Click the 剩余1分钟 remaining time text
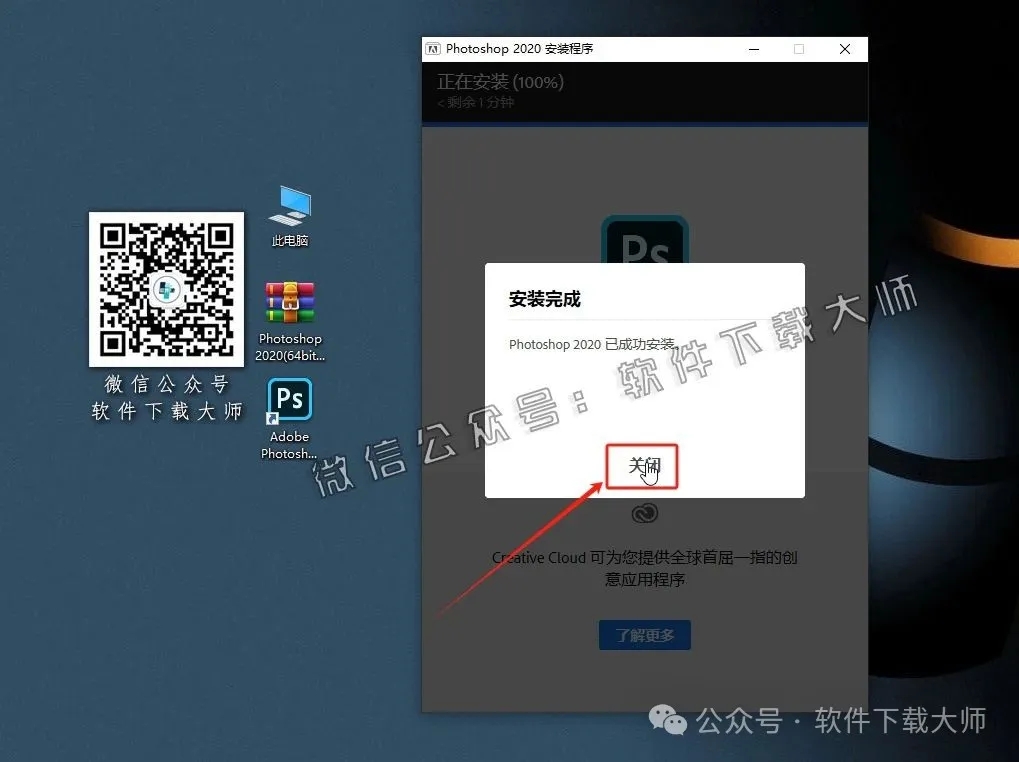Screen dimensions: 1019x762 [x=474, y=104]
